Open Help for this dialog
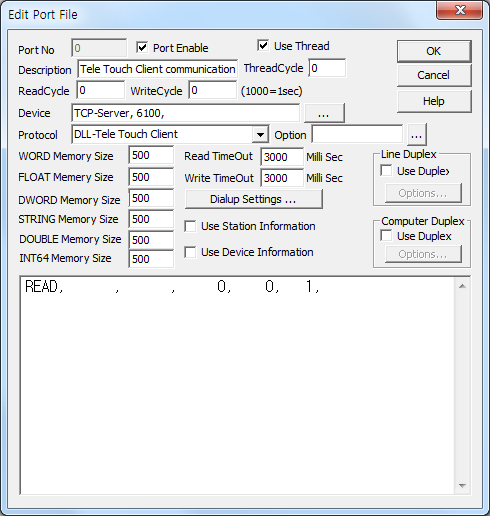The width and height of the screenshot is (490, 516). [434, 101]
